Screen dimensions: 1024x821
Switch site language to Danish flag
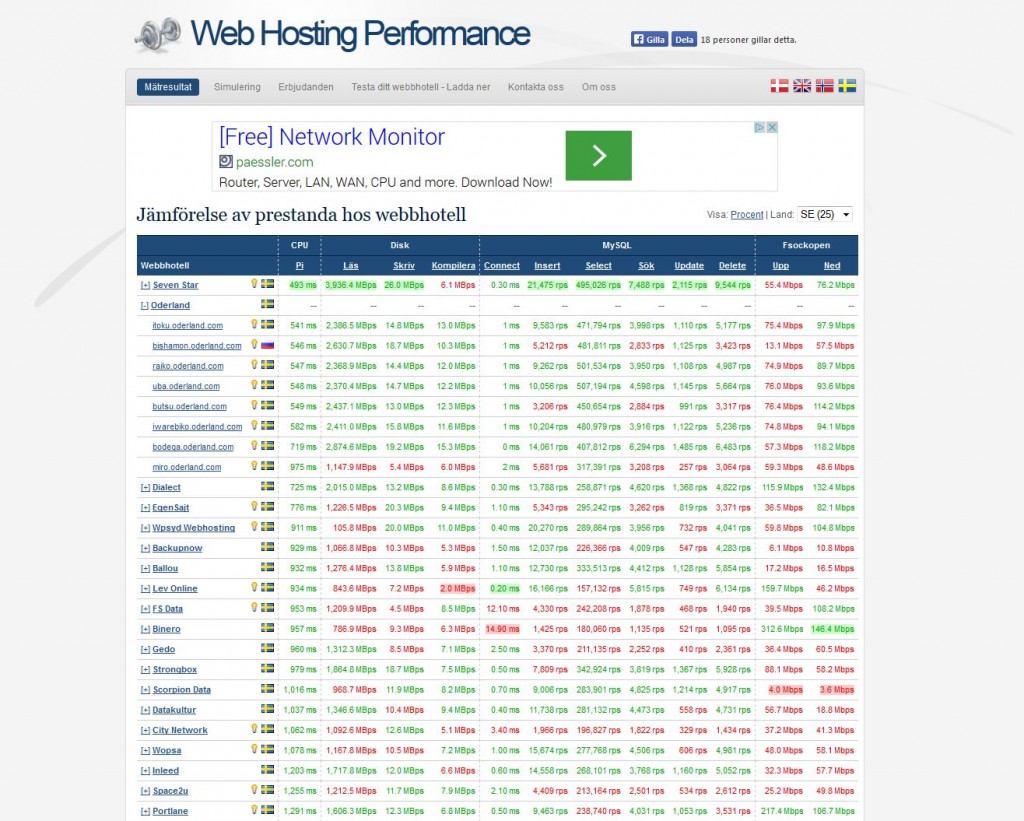[779, 86]
